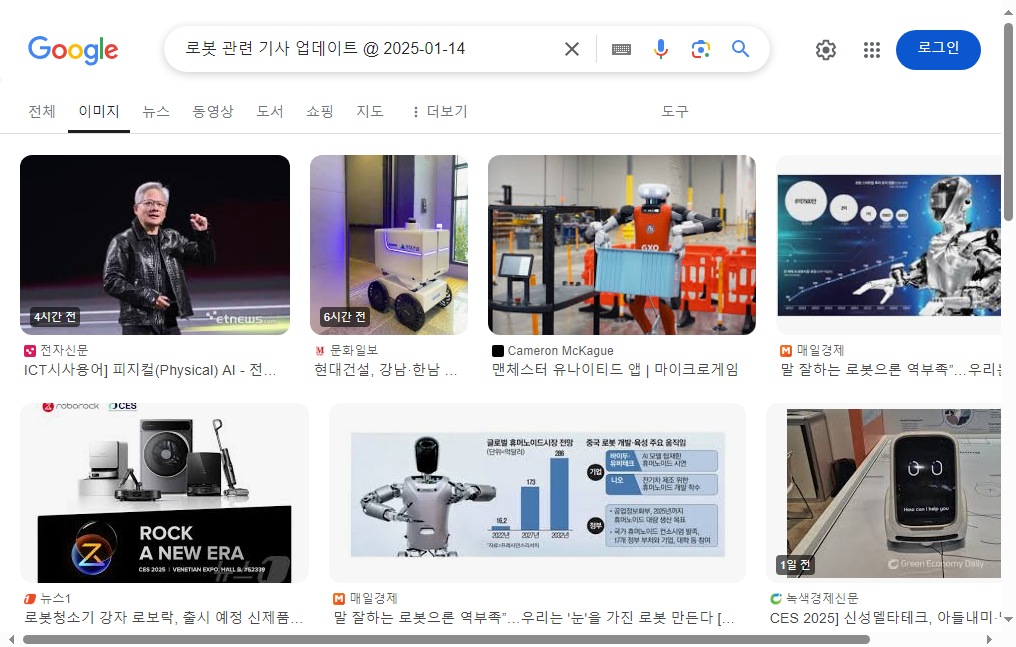This screenshot has height=647, width=1016.
Task: Open the ICT시사용어 피지컬 AI title link
Action: point(150,370)
